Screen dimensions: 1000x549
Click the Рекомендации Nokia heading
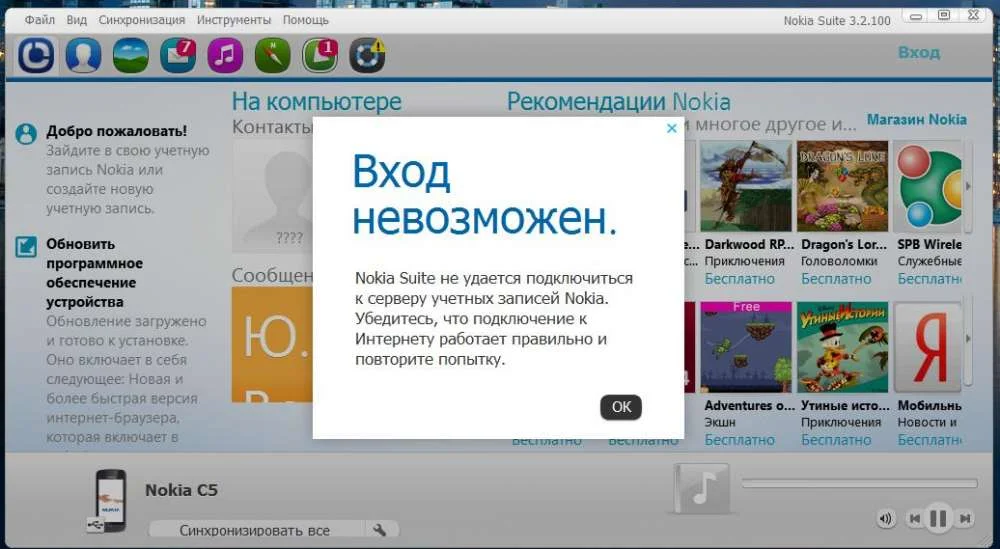point(619,101)
